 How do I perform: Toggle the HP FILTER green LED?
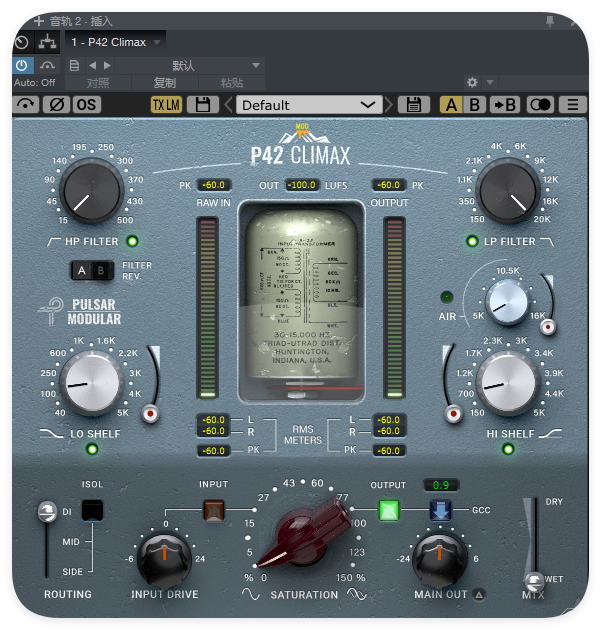pos(132,241)
